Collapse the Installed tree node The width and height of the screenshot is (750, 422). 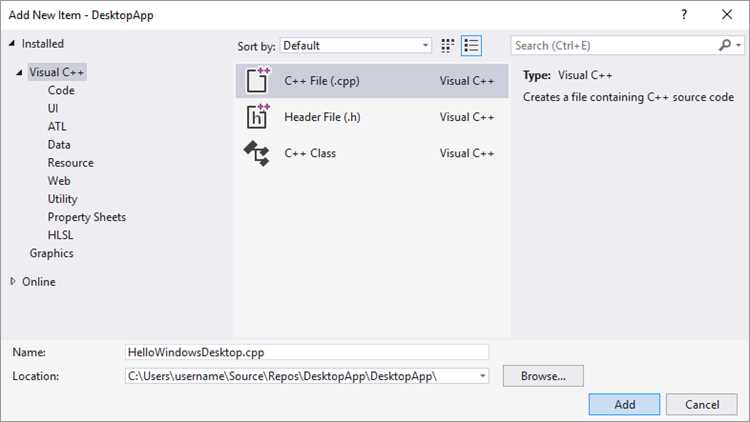click(12, 44)
